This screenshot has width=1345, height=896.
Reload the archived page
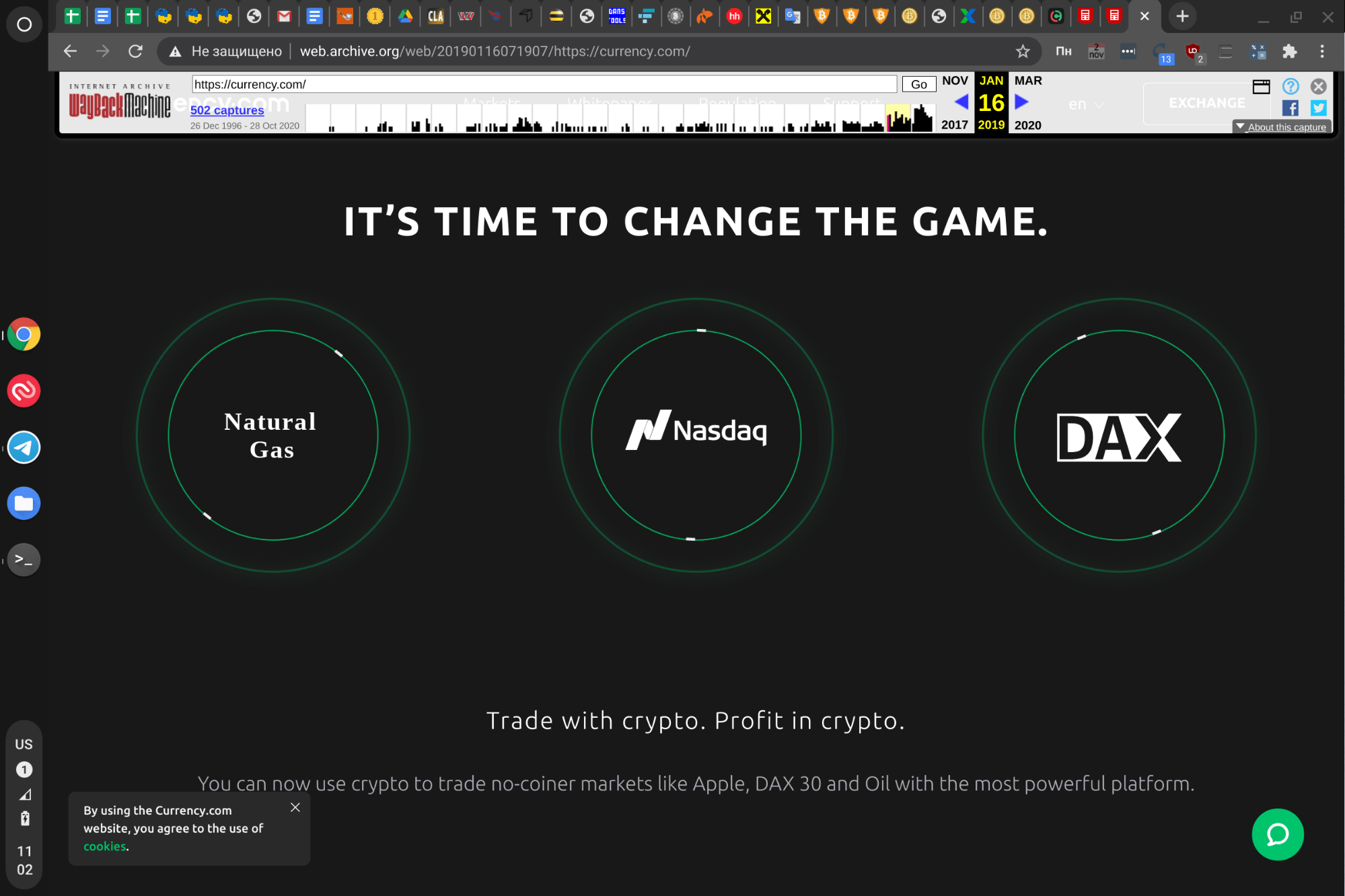[x=135, y=51]
